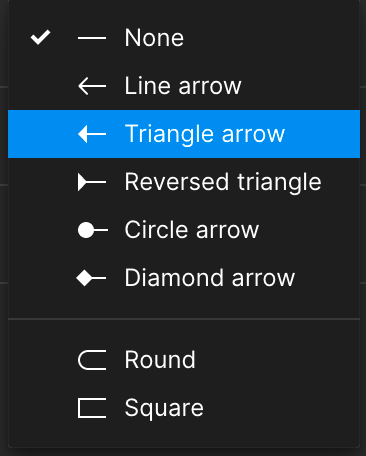
Task: Choose the Circle arrow text
Action: click(x=192, y=230)
